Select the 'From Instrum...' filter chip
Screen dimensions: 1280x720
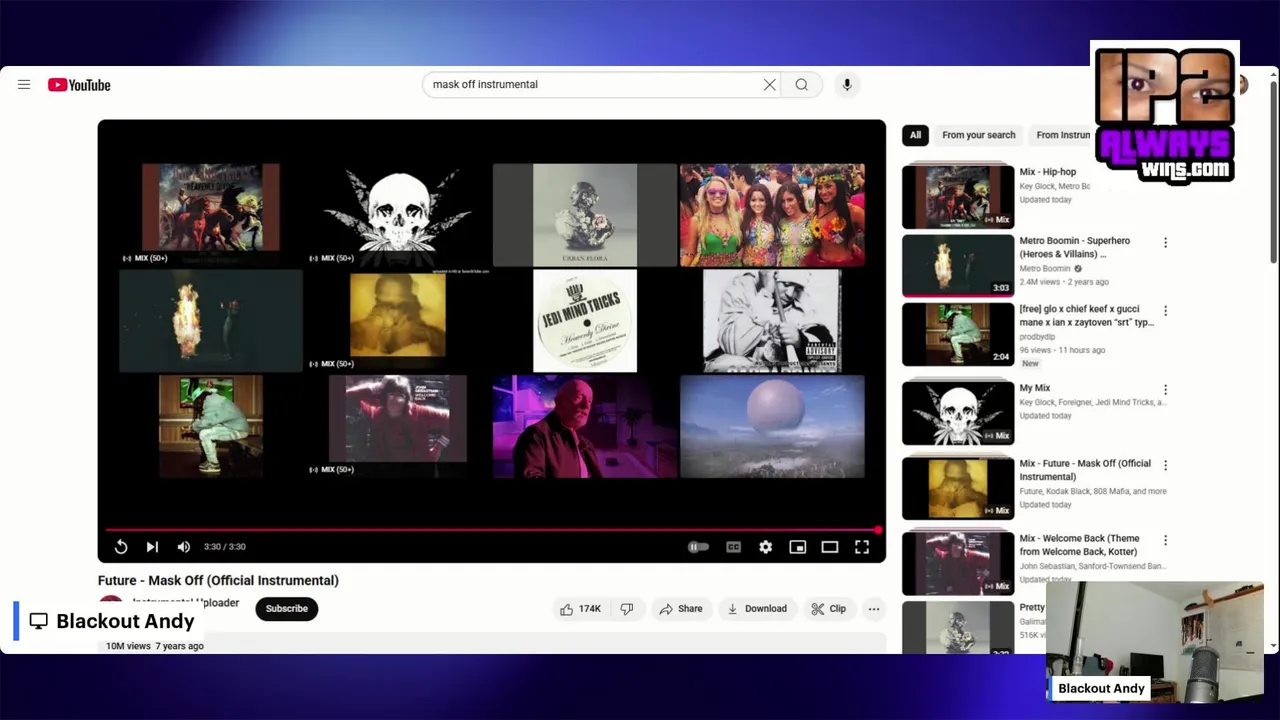[x=1062, y=135]
